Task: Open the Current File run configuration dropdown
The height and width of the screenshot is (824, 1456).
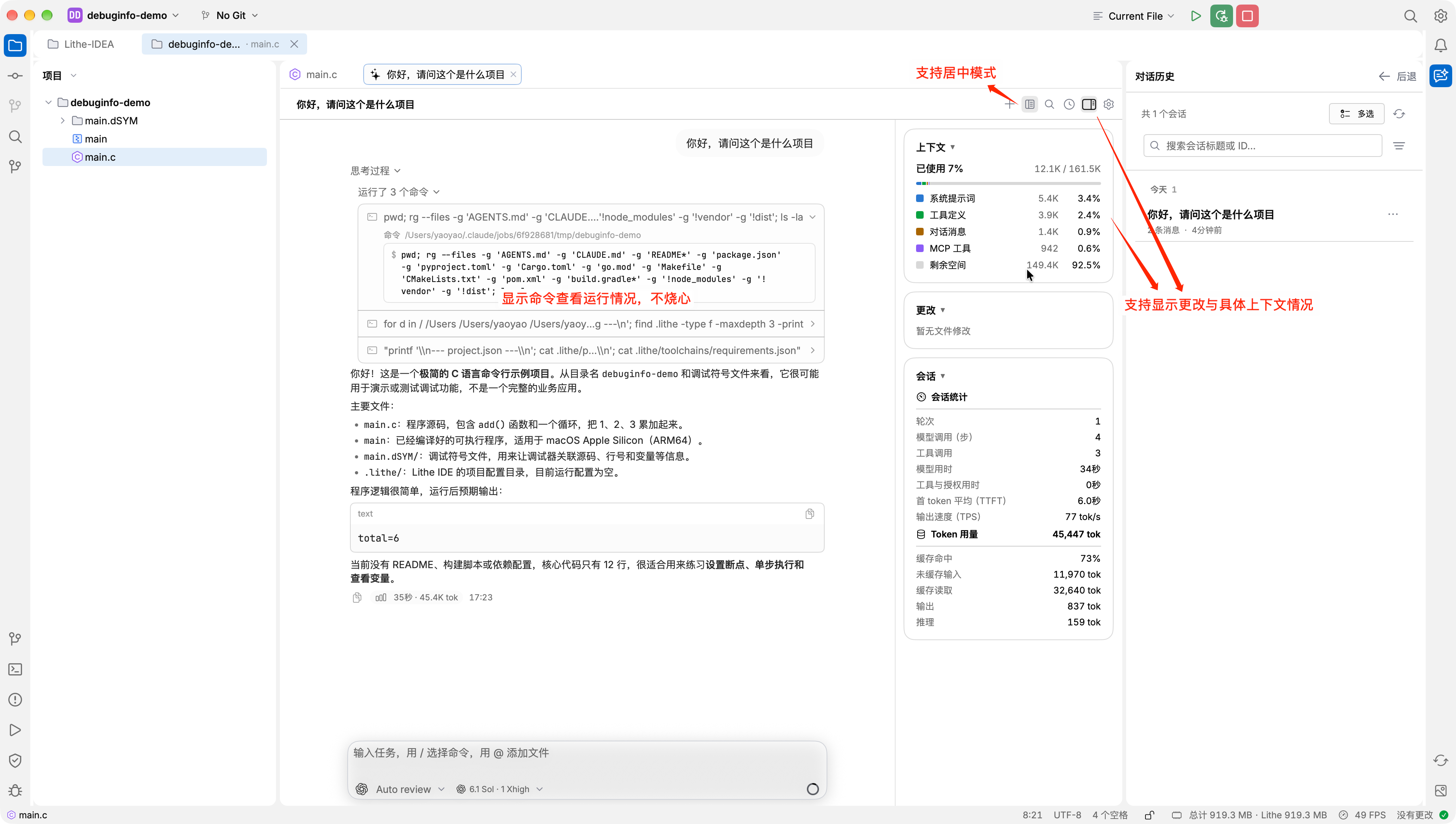Action: click(x=1134, y=16)
